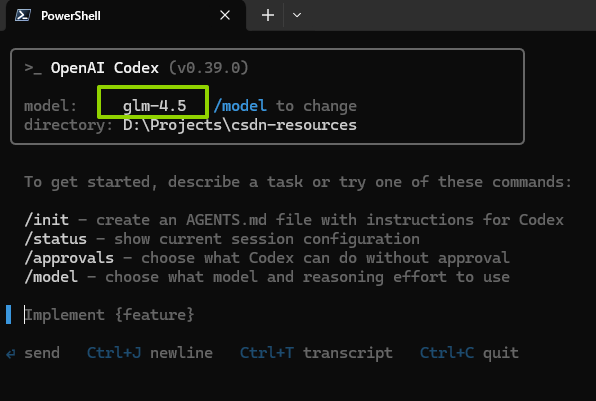The height and width of the screenshot is (401, 596).
Task: Click the /model command in the list
Action: [x=51, y=277]
